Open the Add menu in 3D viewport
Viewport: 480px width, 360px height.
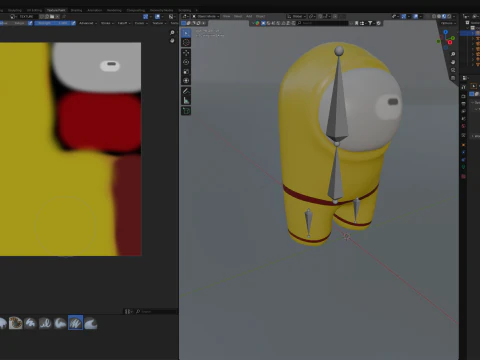coord(249,16)
